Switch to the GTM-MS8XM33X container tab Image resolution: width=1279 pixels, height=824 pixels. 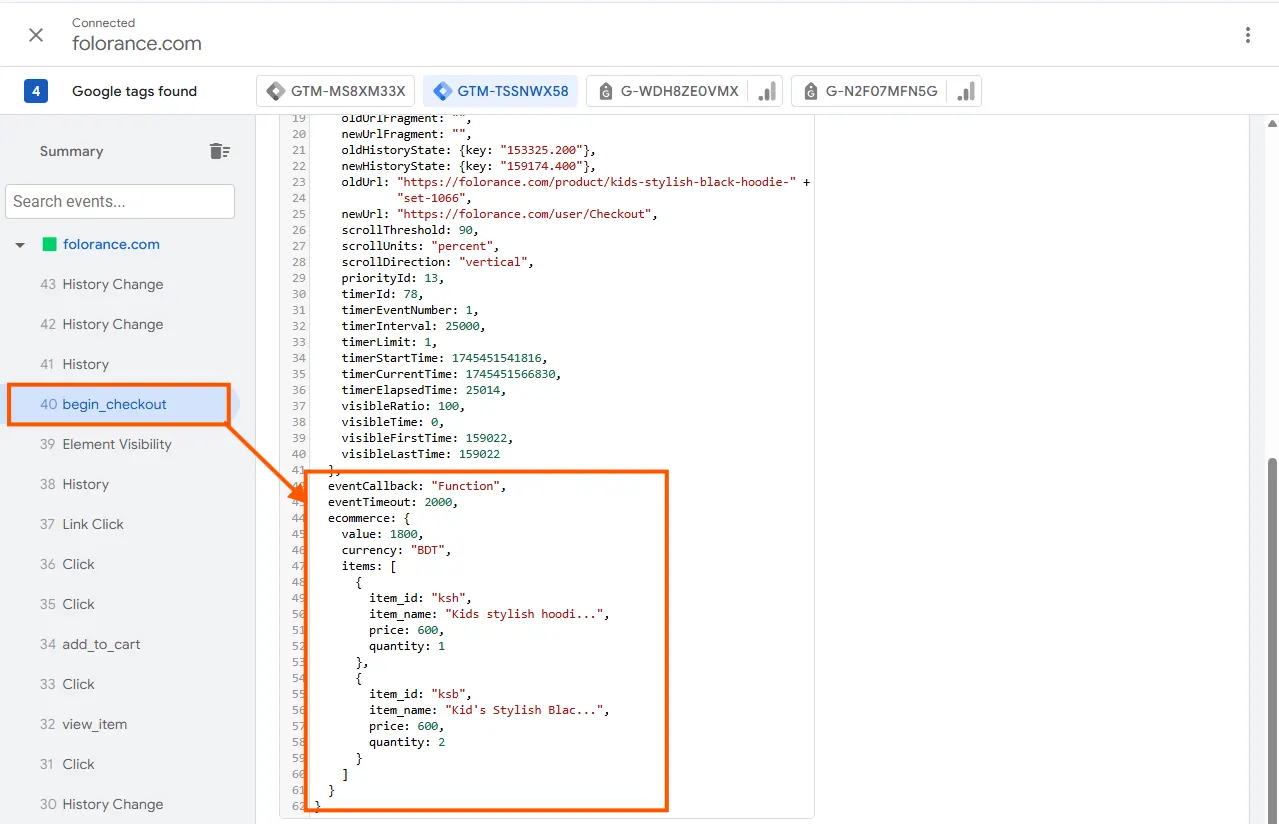click(x=336, y=91)
